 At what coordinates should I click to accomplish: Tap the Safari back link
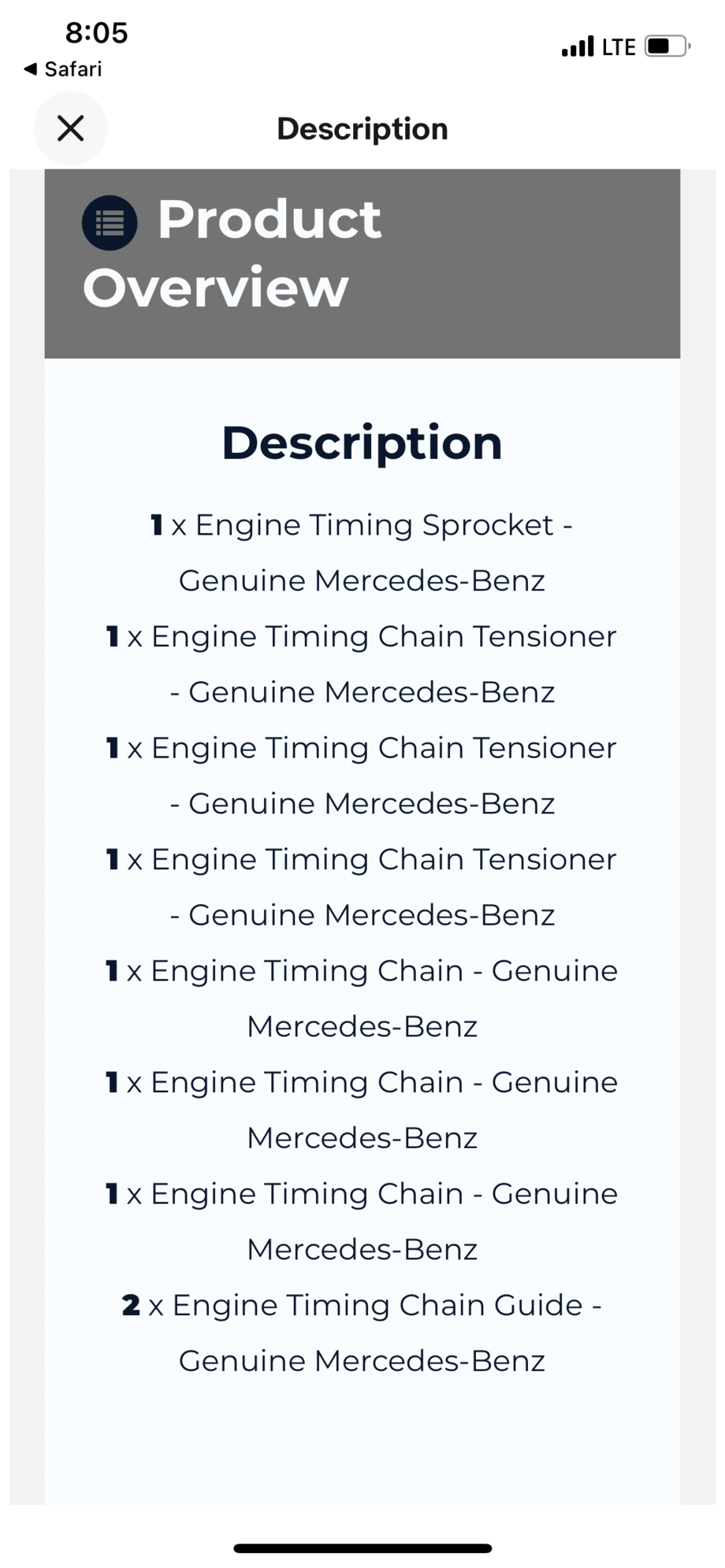pyautogui.click(x=72, y=69)
